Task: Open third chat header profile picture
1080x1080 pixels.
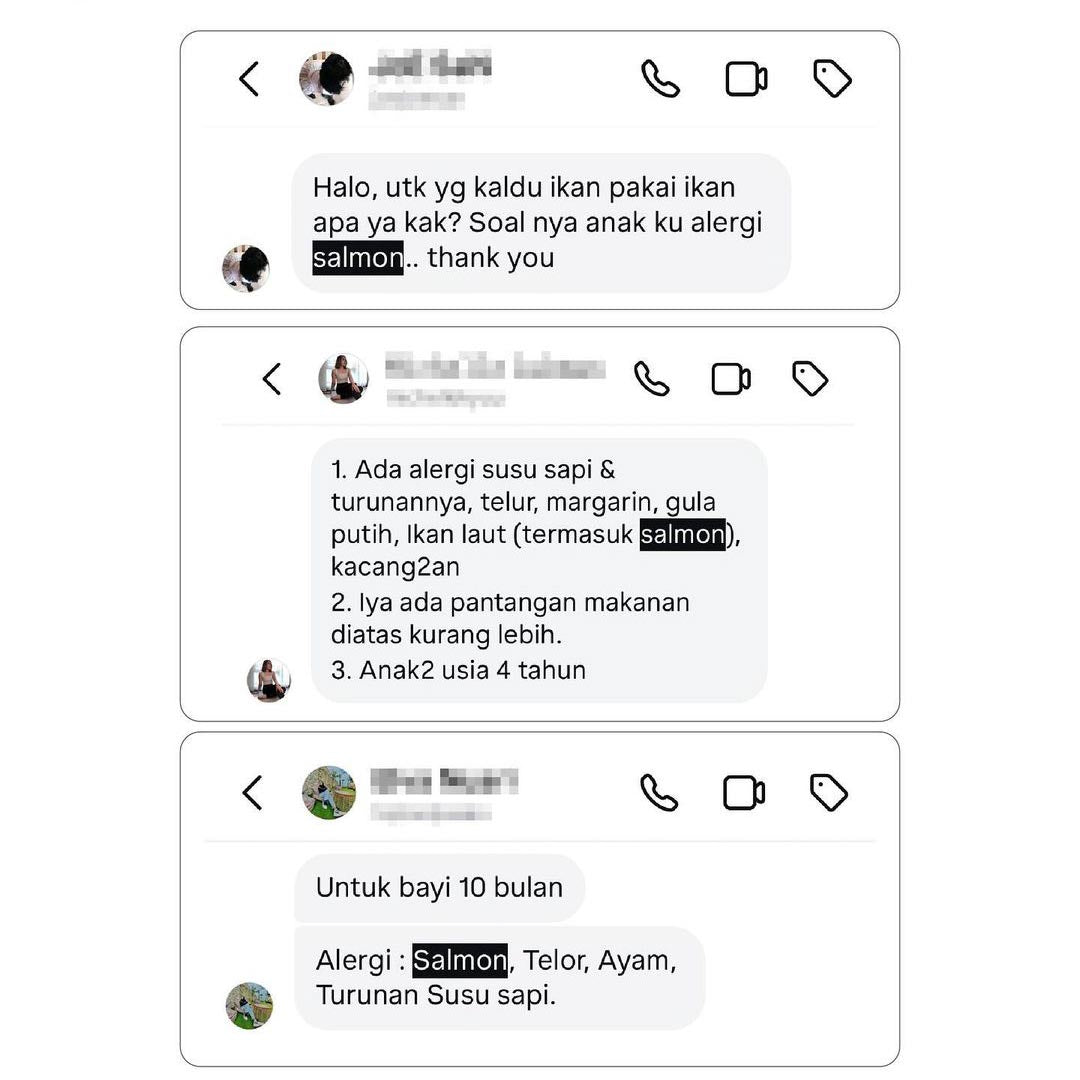Action: point(329,793)
